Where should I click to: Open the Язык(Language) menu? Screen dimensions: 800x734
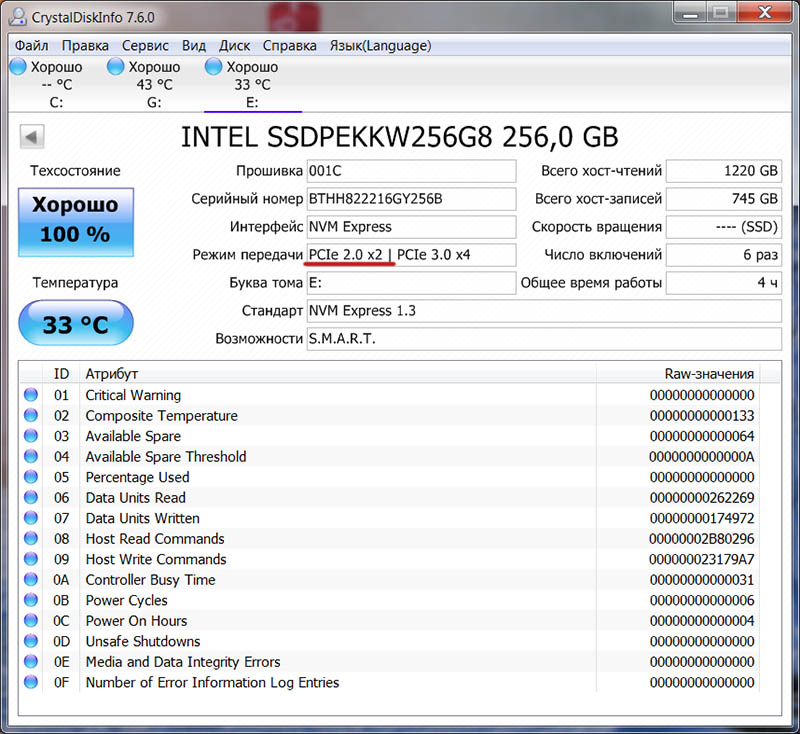(380, 46)
